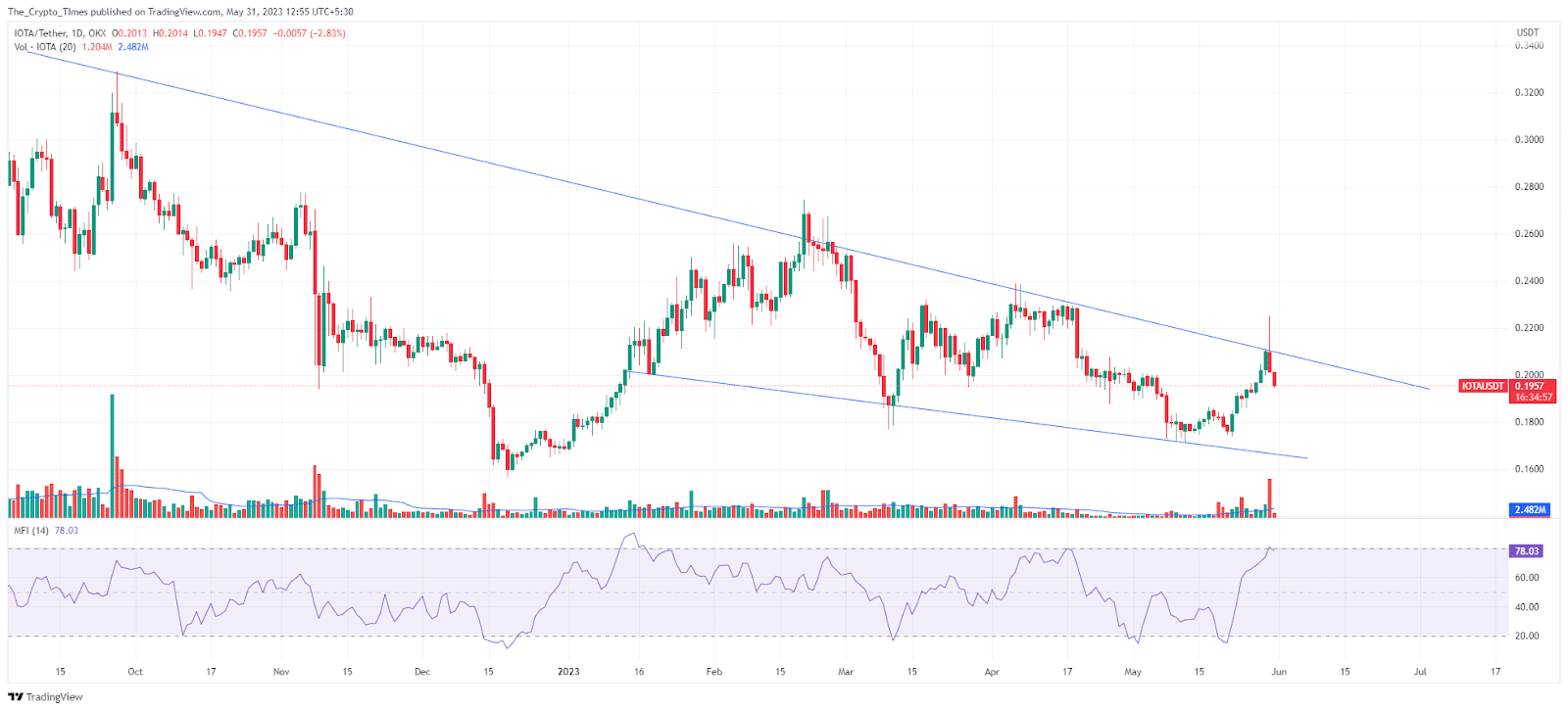Click the 0.3200 price axis label
1568x711 pixels.
(1529, 92)
